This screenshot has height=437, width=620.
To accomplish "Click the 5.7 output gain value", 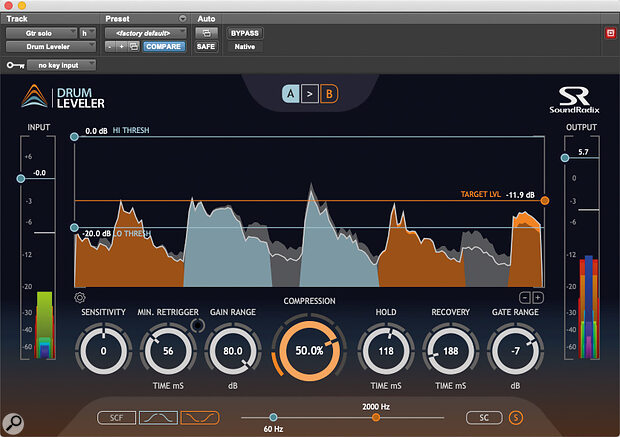I will (x=583, y=152).
